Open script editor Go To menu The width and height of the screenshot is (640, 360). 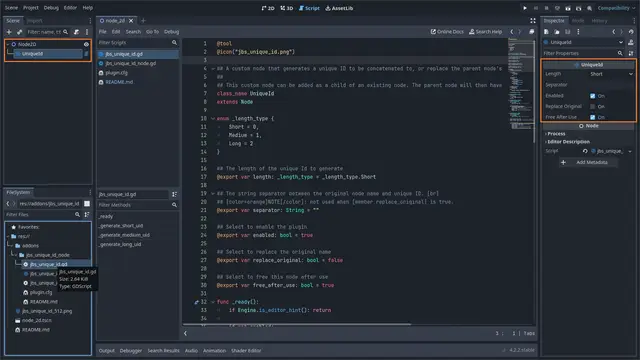152,31
